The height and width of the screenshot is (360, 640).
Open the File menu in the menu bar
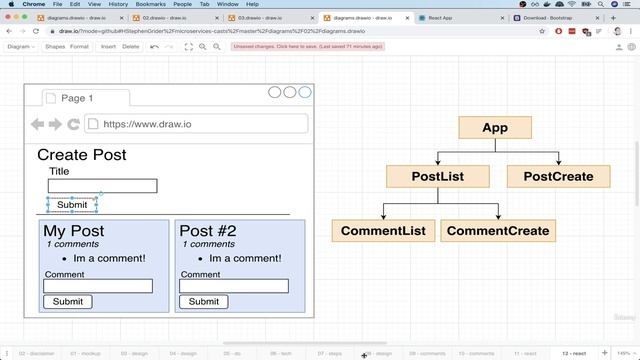click(x=57, y=4)
